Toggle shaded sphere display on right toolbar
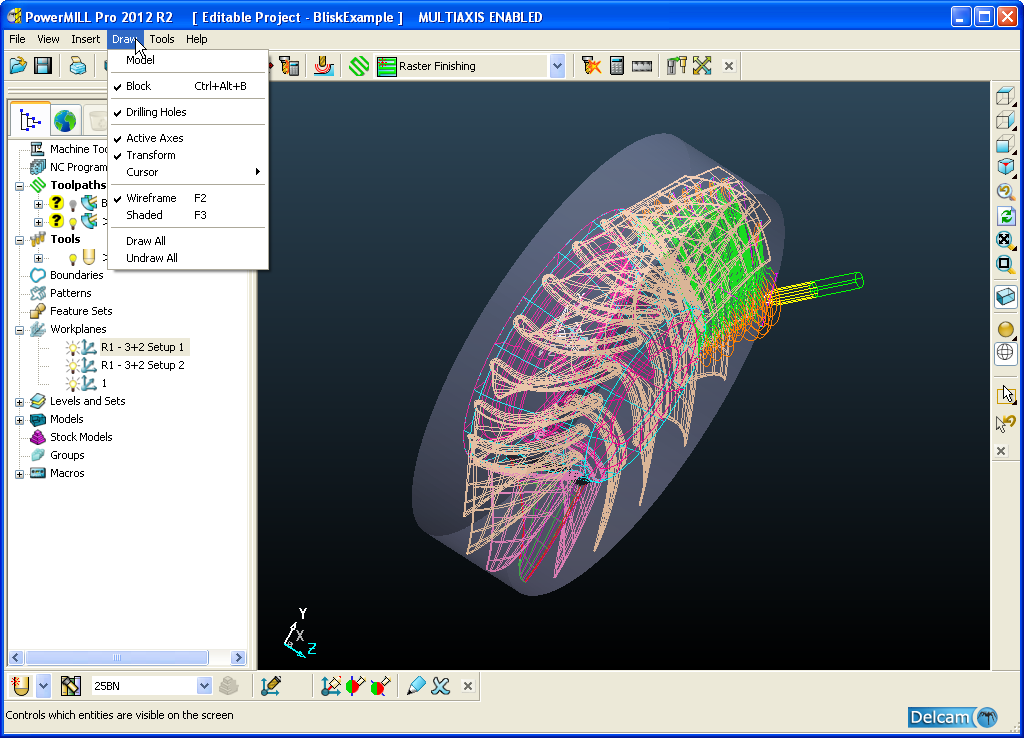The width and height of the screenshot is (1024, 738). (x=1006, y=329)
